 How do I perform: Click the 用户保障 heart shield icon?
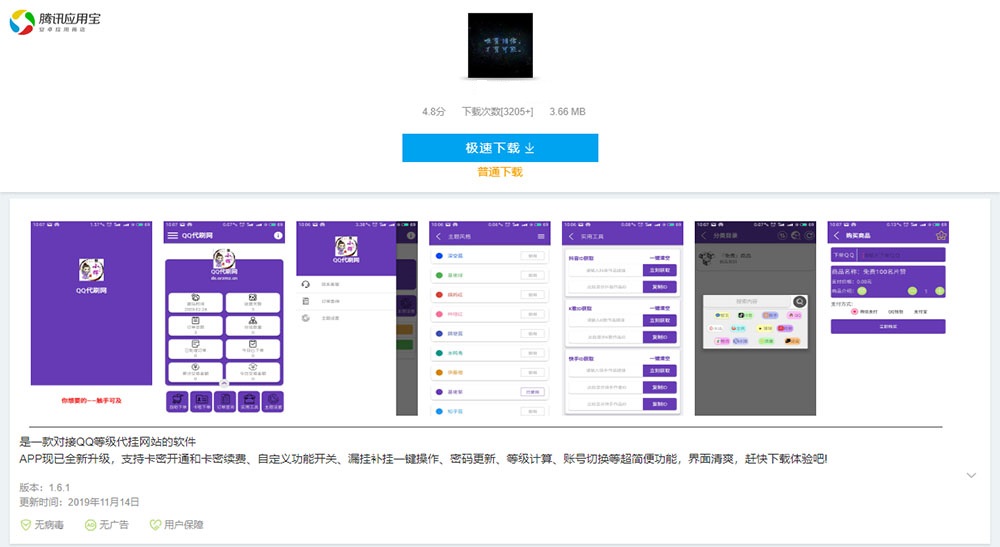click(x=155, y=525)
